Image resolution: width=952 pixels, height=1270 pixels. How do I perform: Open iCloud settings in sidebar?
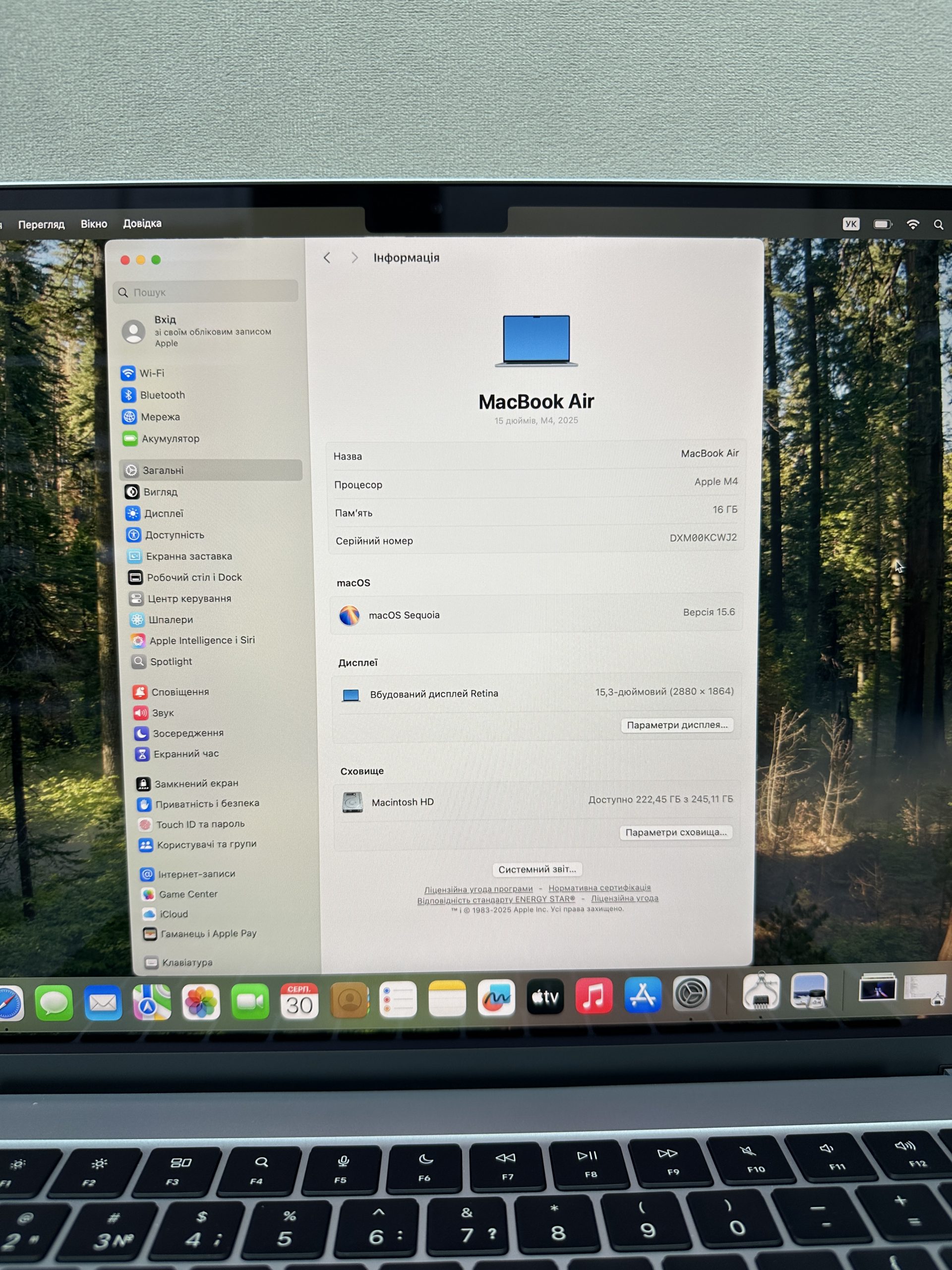pos(165,914)
